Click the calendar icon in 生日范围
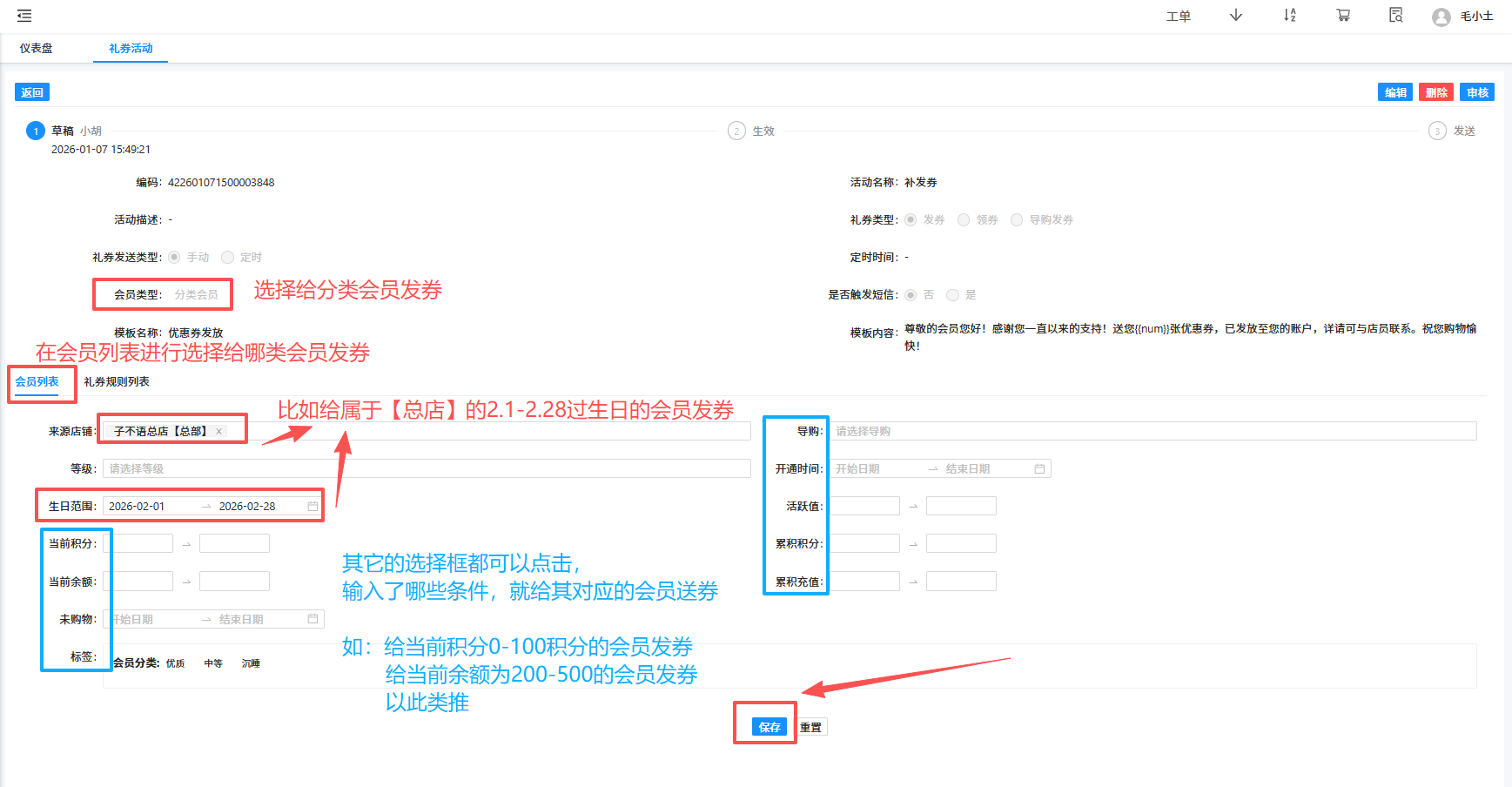Screen dimensions: 1512x787 pyautogui.click(x=312, y=506)
